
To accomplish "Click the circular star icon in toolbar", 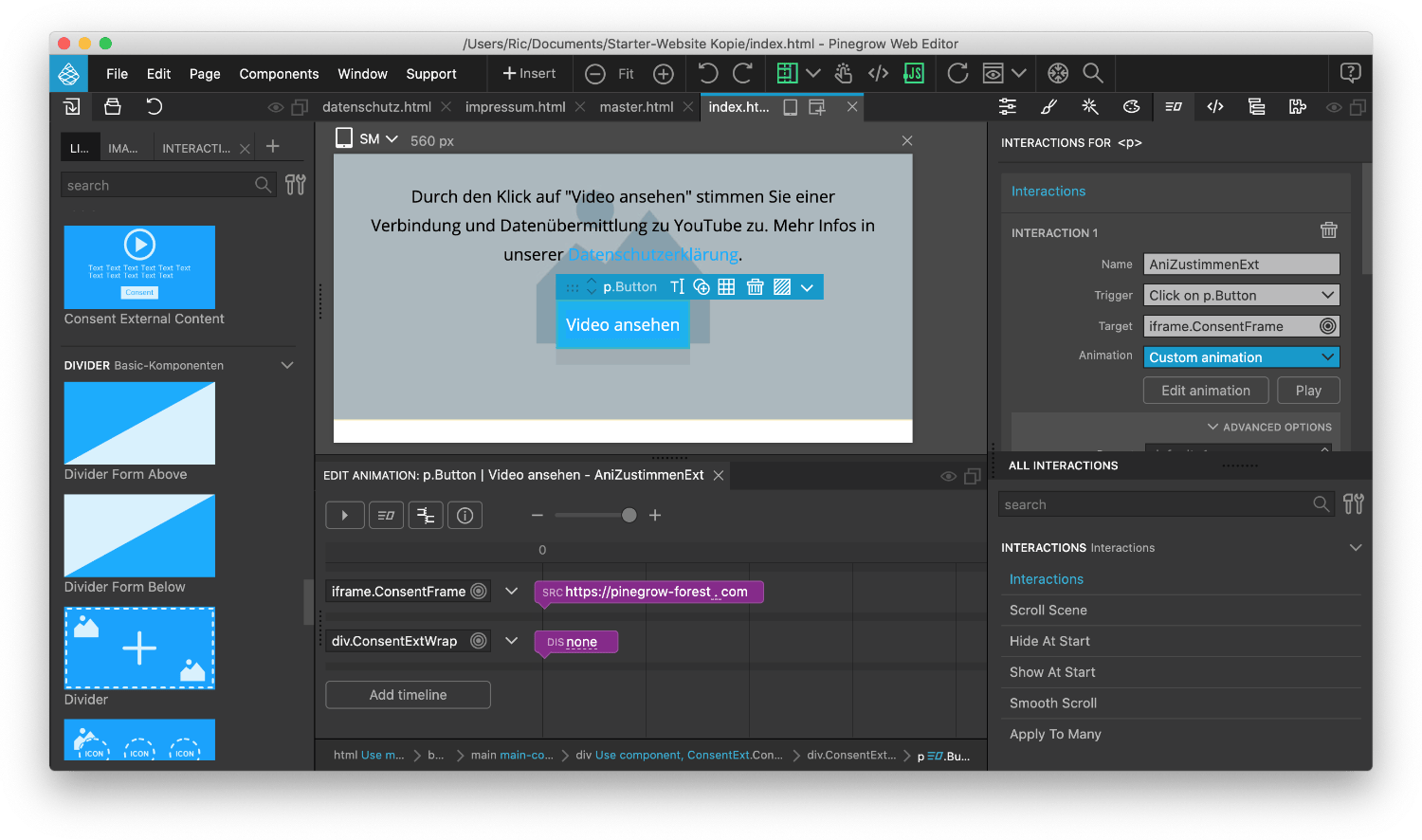I will (1058, 73).
